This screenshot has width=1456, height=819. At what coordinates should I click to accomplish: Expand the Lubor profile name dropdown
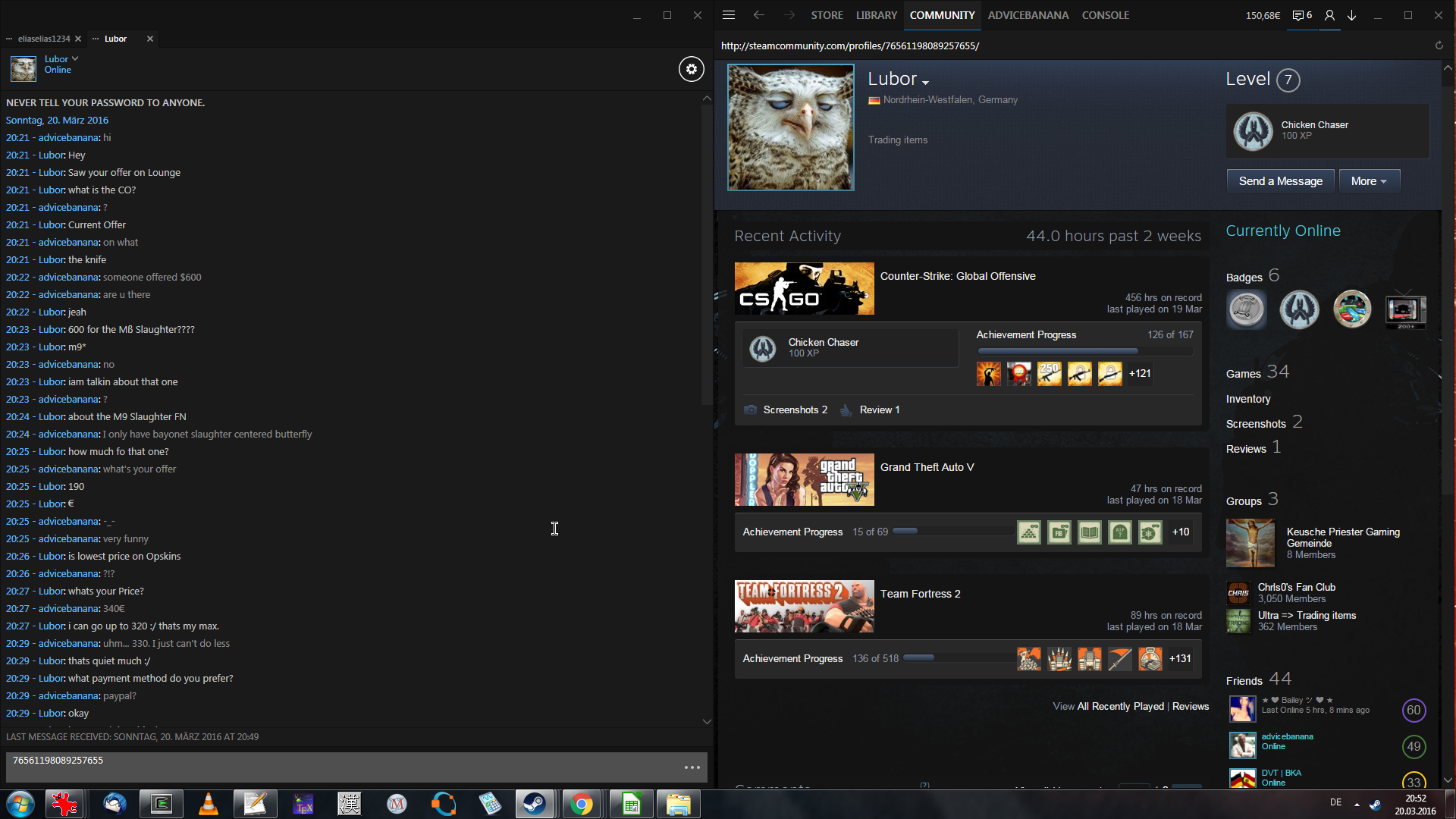[x=925, y=81]
